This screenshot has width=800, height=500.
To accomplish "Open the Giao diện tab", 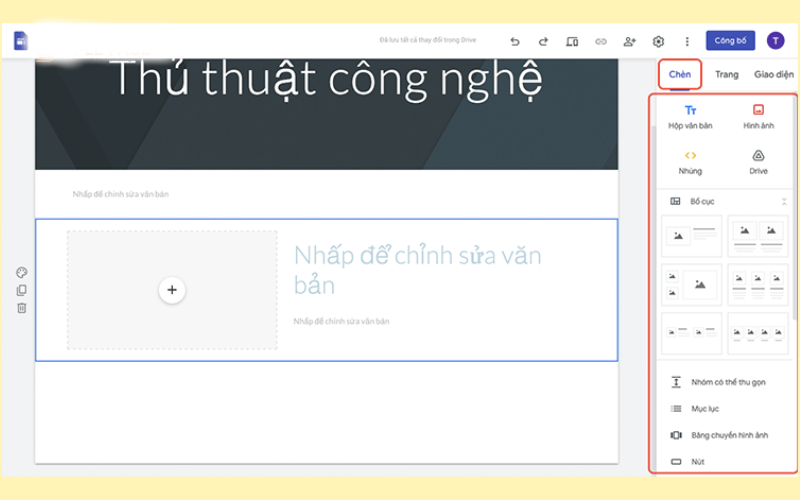I will [773, 74].
